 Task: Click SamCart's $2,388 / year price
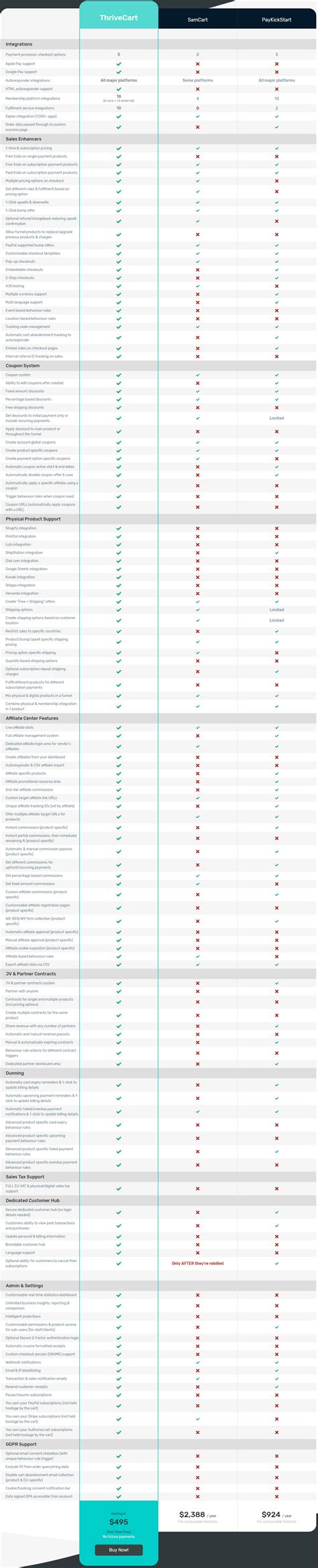pos(197,1514)
